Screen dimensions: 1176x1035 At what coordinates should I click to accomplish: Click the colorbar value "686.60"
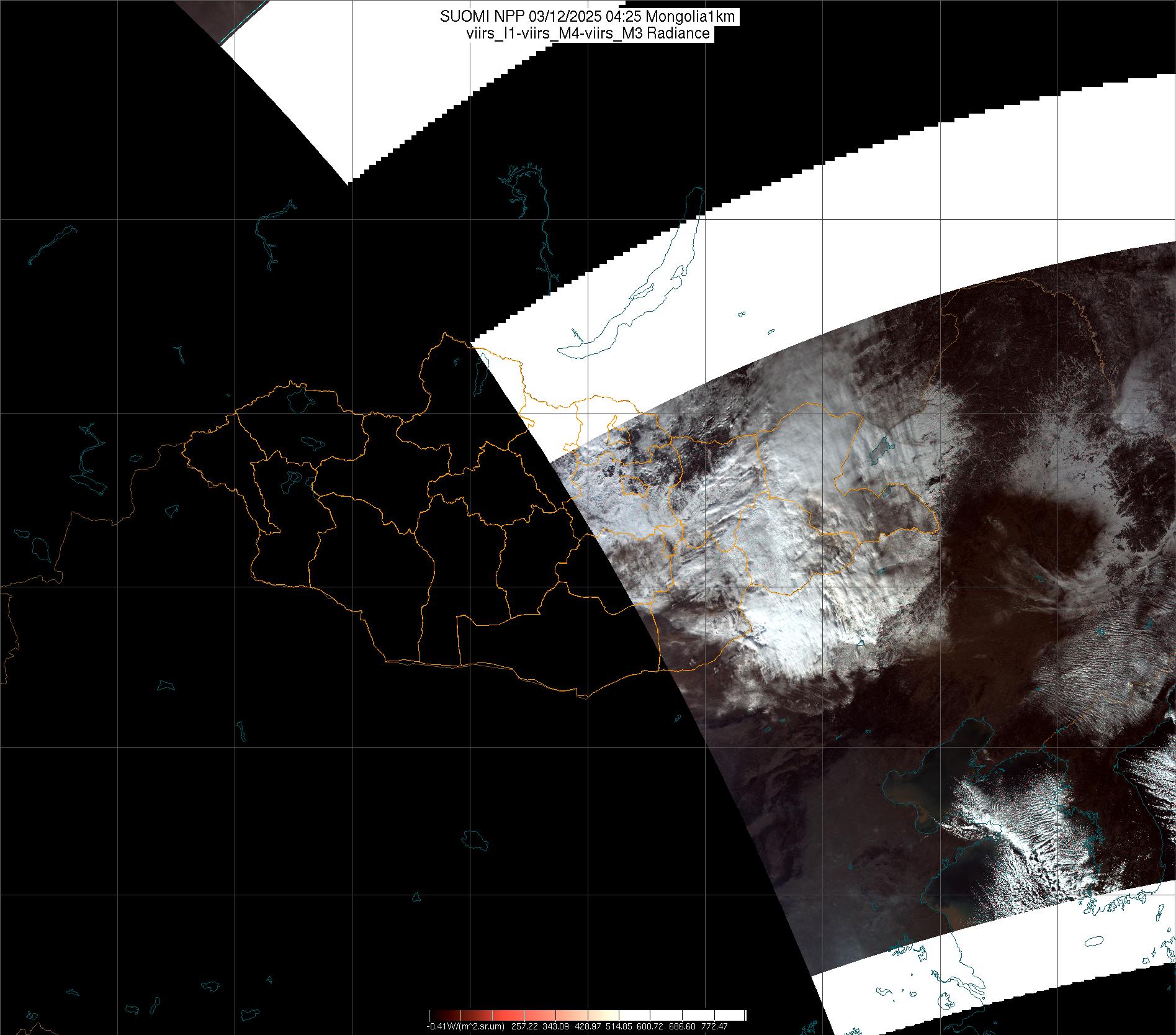tap(683, 1026)
